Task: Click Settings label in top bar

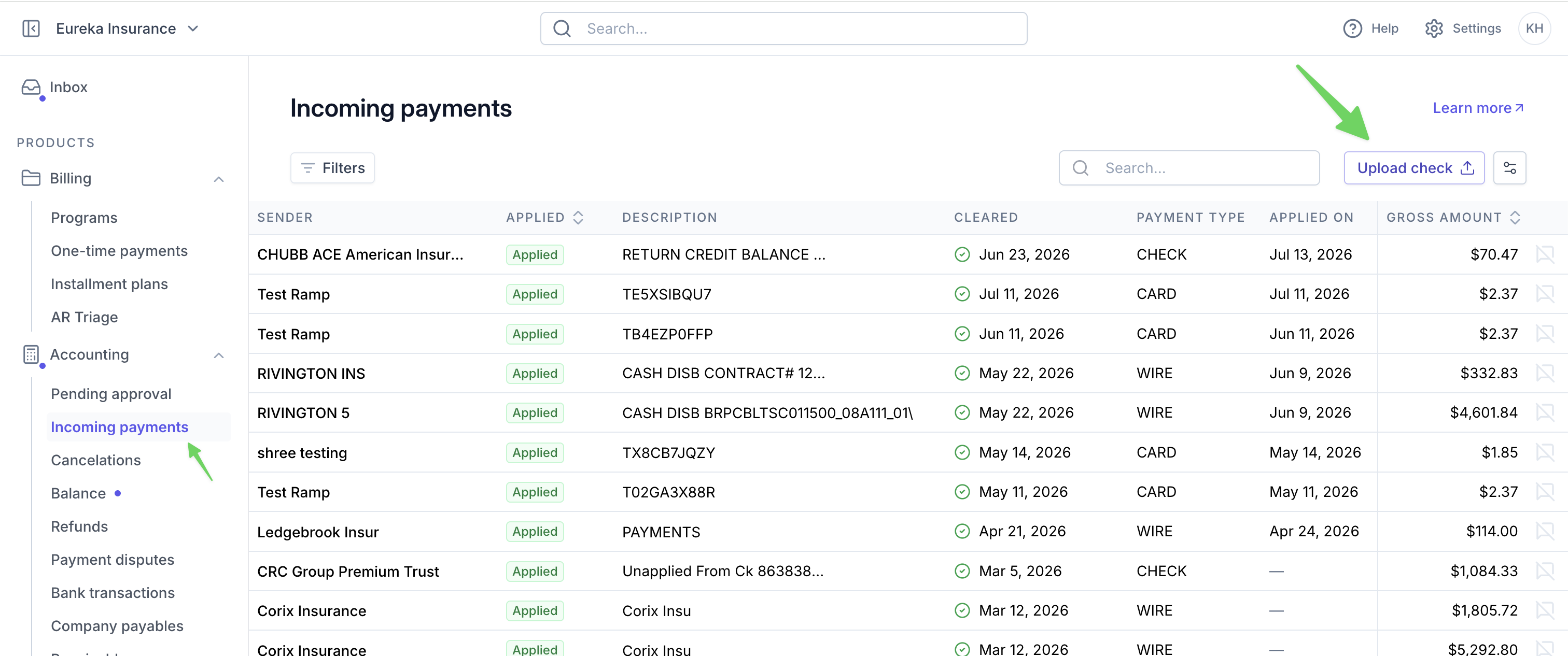Action: click(1476, 28)
